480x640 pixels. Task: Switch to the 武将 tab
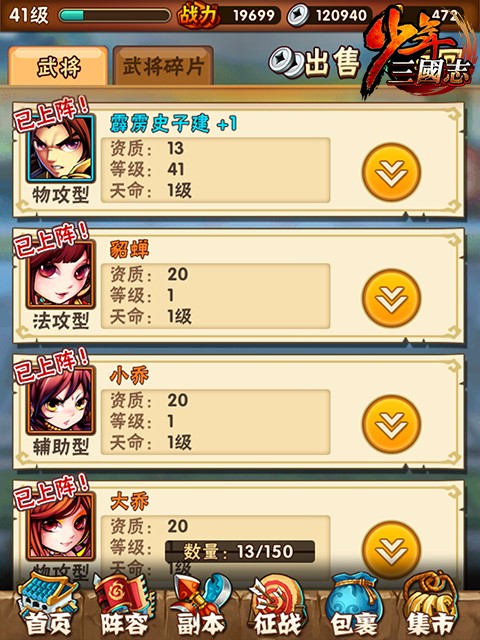[x=58, y=67]
